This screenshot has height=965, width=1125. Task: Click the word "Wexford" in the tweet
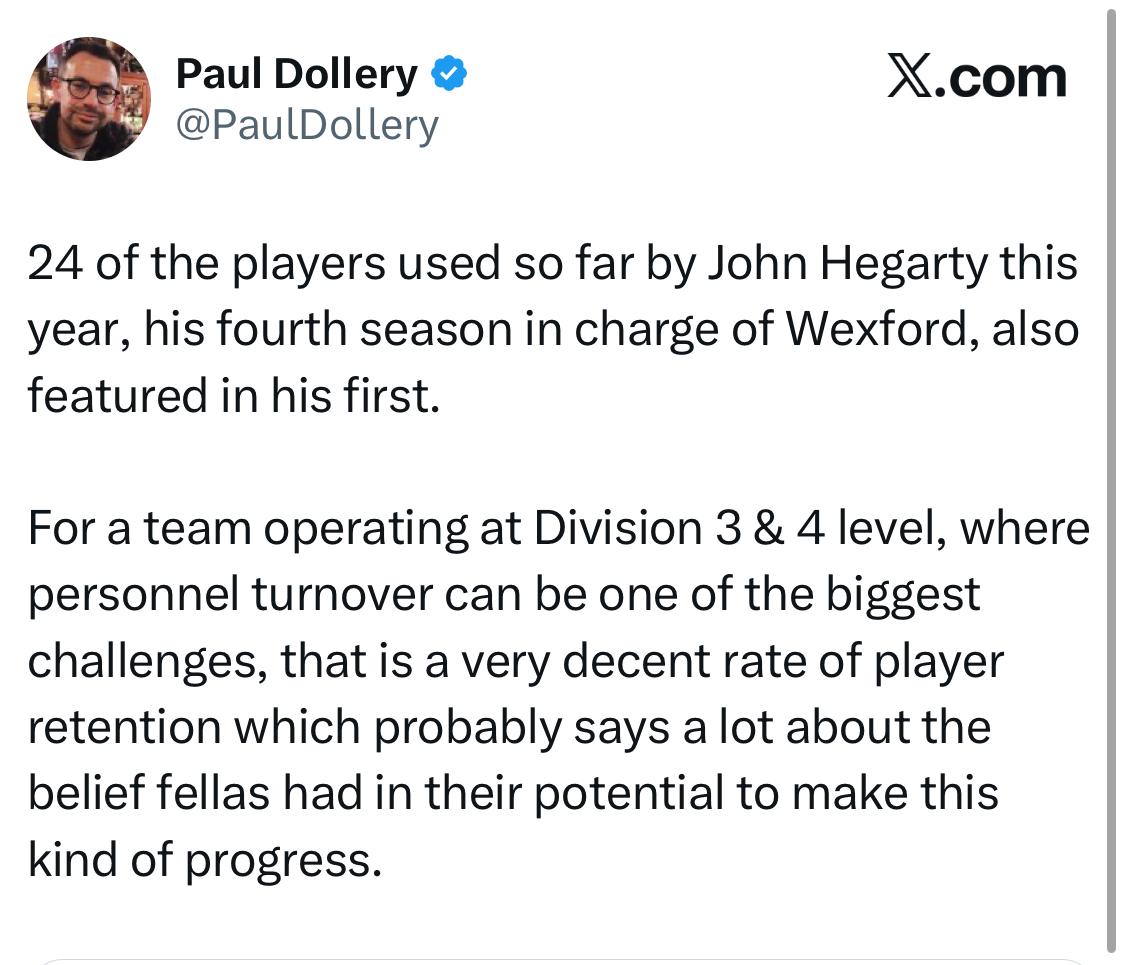[x=882, y=330]
